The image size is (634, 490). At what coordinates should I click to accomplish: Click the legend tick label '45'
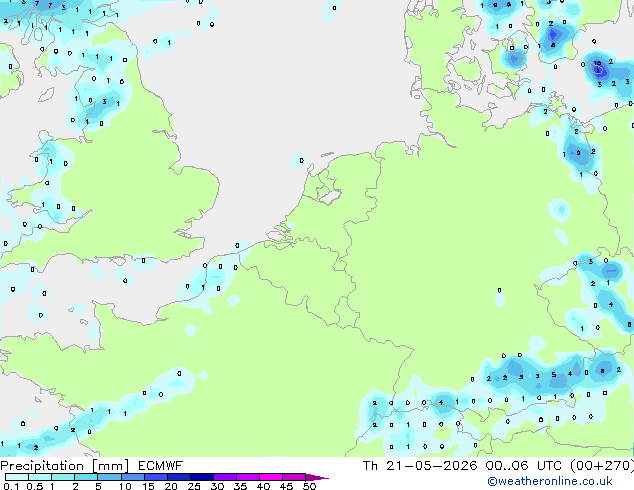(287, 486)
